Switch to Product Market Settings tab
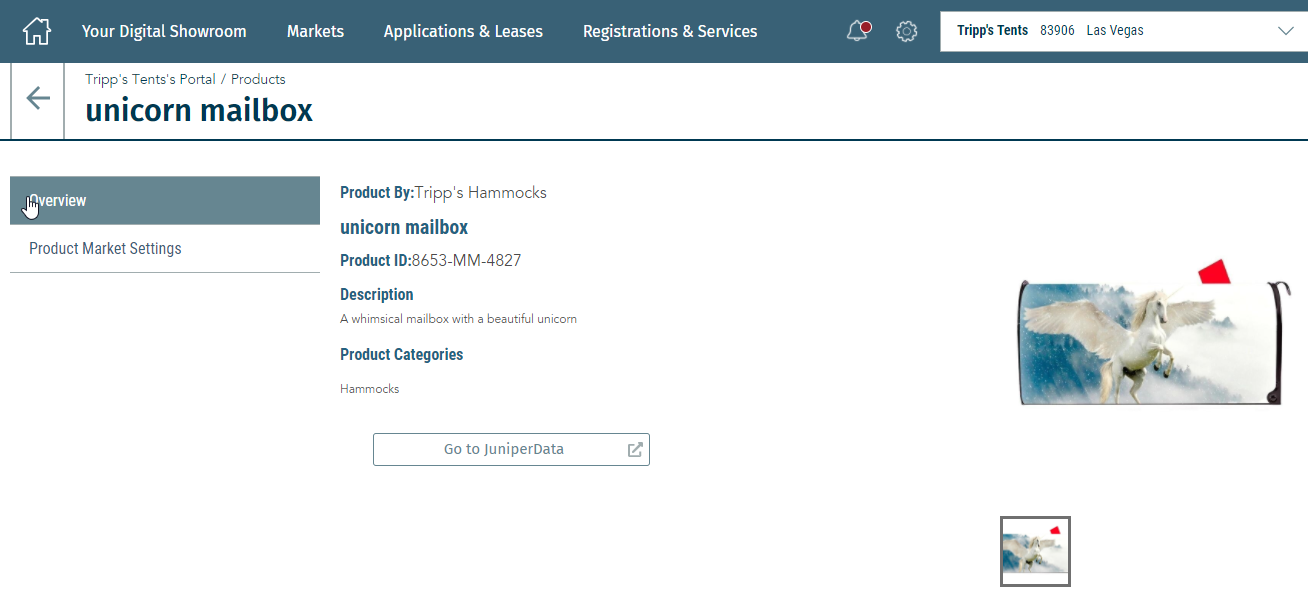The width and height of the screenshot is (1308, 601). point(165,249)
